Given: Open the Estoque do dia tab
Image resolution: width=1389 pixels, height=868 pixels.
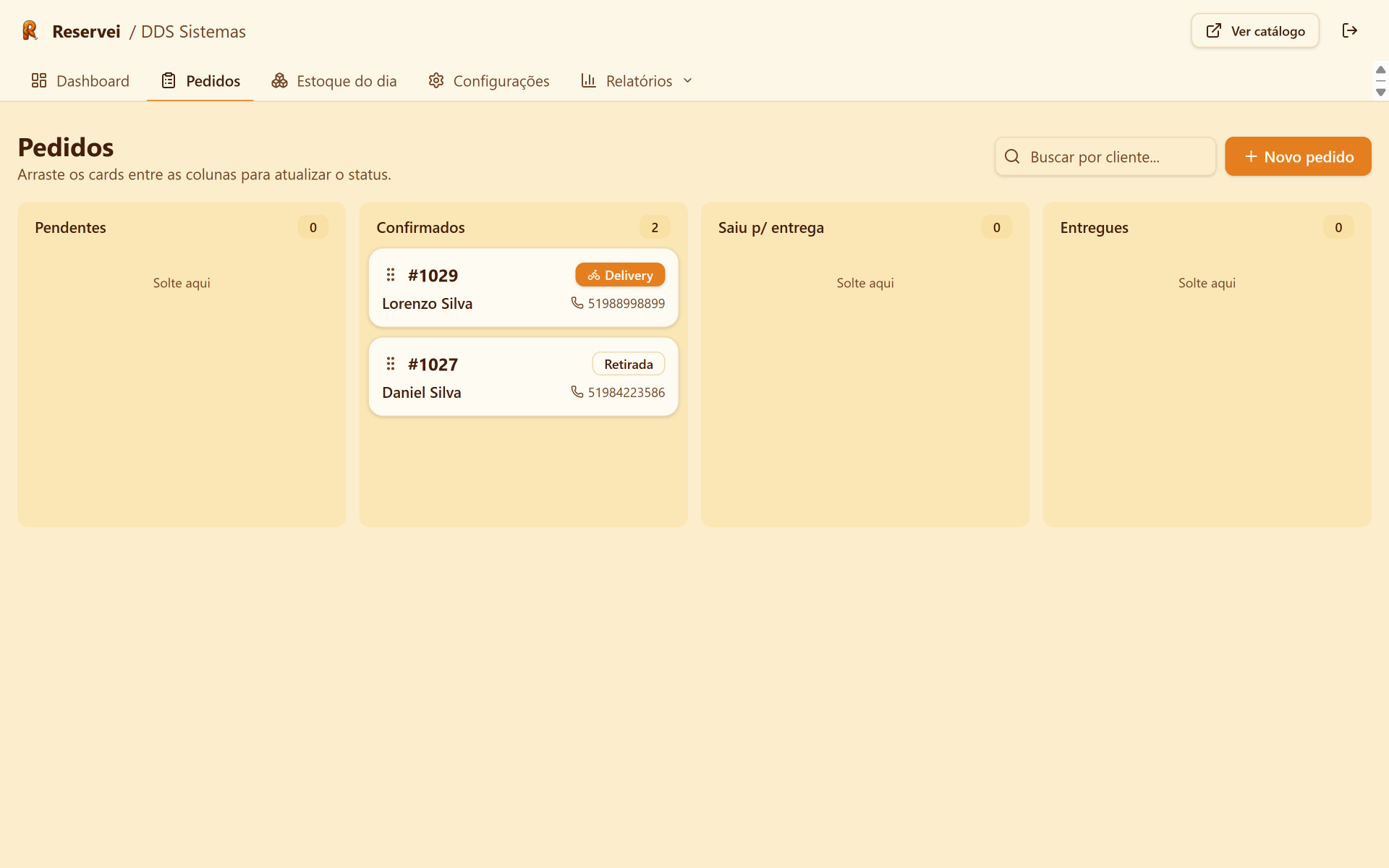Looking at the screenshot, I should 334,81.
